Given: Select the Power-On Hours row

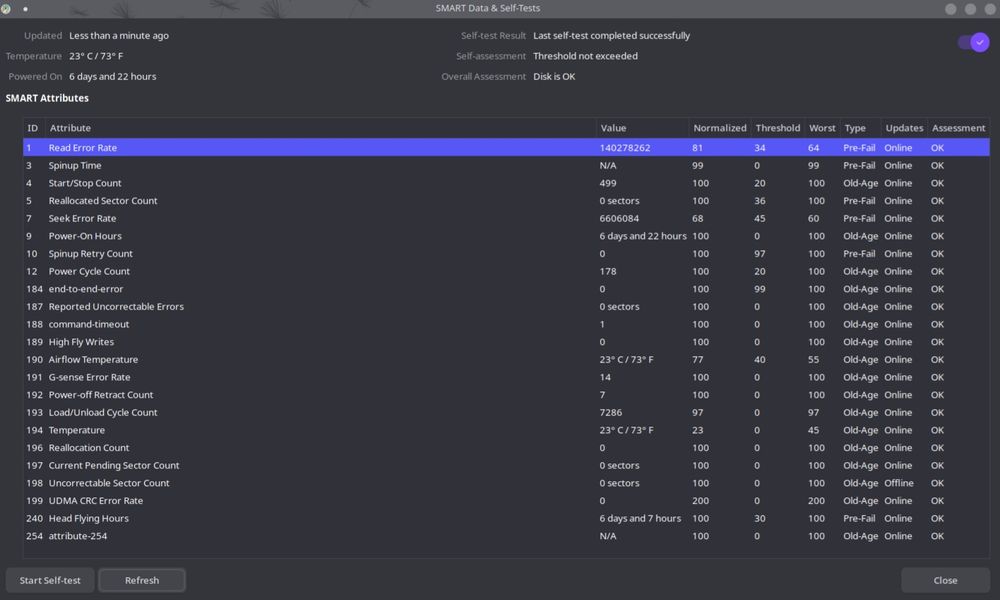Looking at the screenshot, I should 506,236.
